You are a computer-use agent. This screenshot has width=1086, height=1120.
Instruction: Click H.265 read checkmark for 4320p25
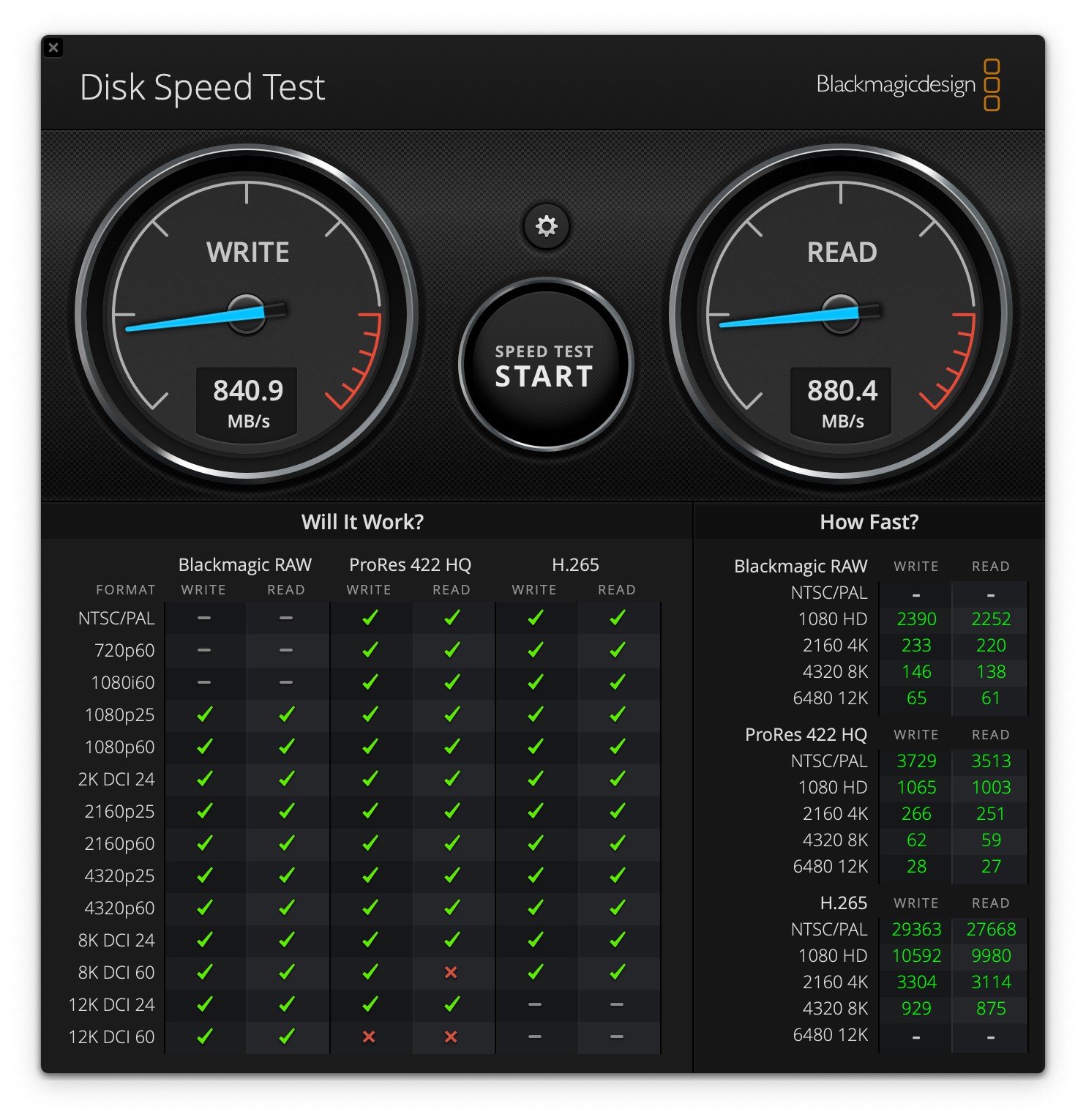click(618, 875)
